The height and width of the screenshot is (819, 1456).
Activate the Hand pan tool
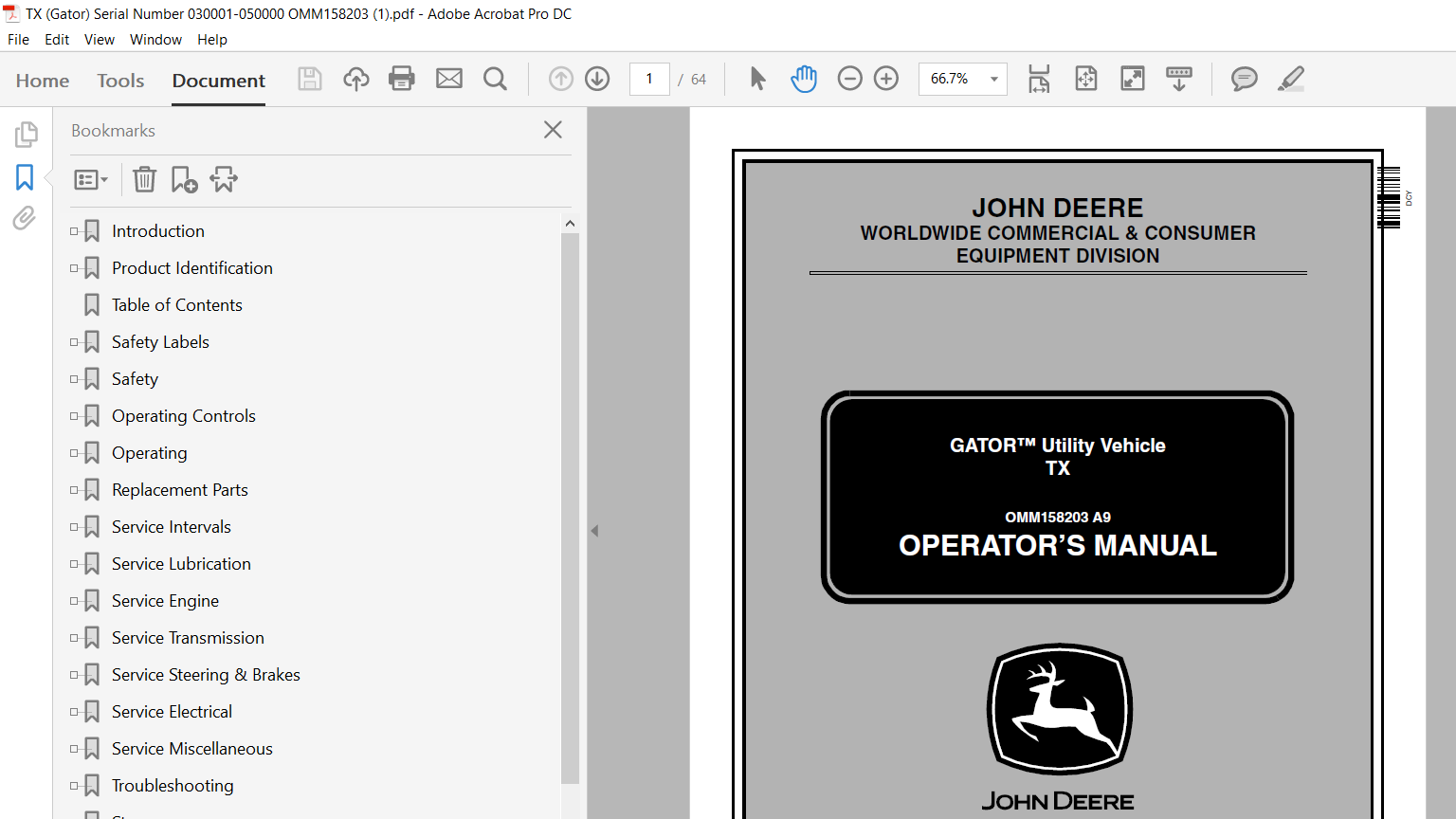click(x=804, y=79)
